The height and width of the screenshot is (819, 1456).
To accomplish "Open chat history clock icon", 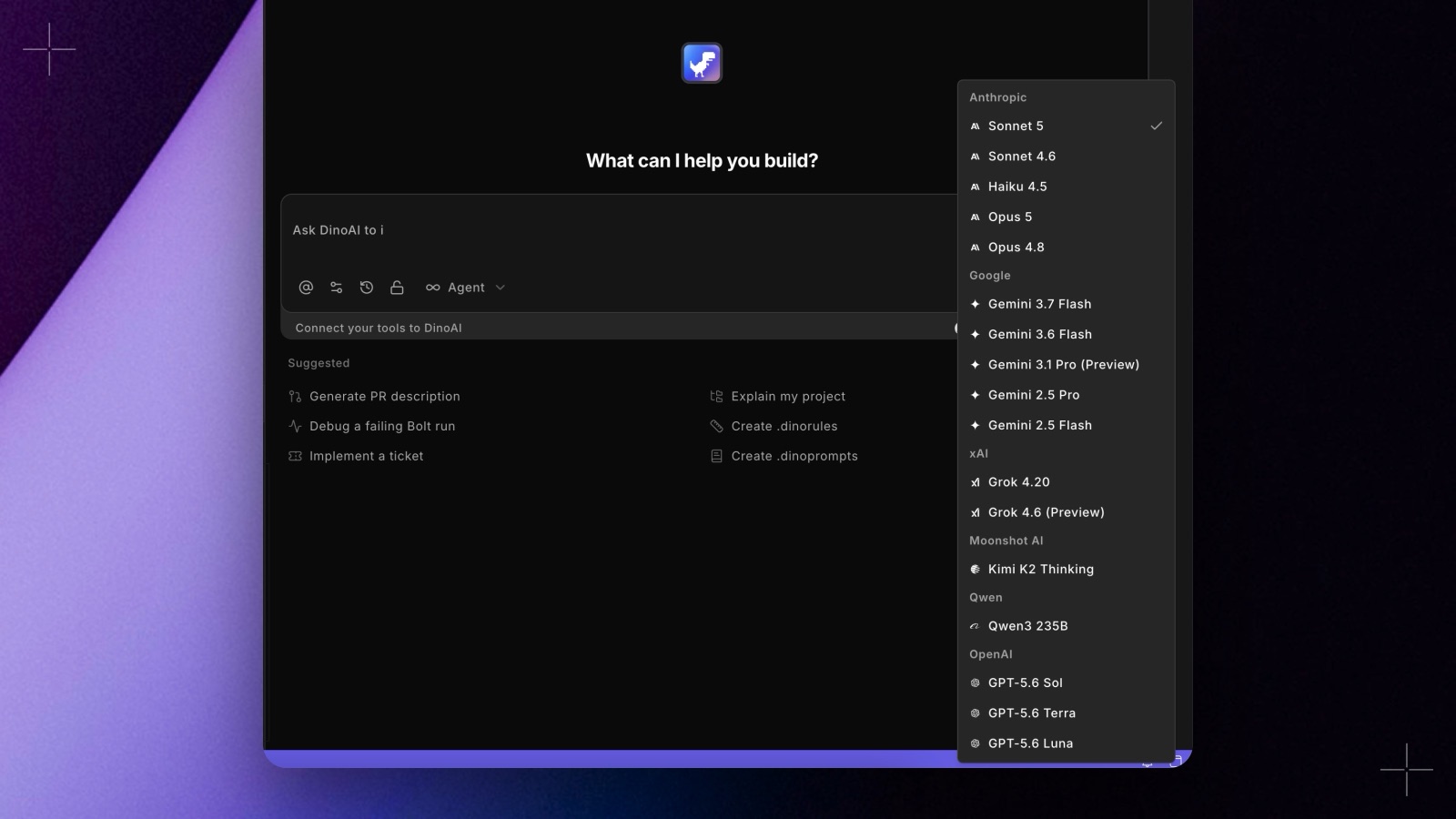I will [x=367, y=288].
